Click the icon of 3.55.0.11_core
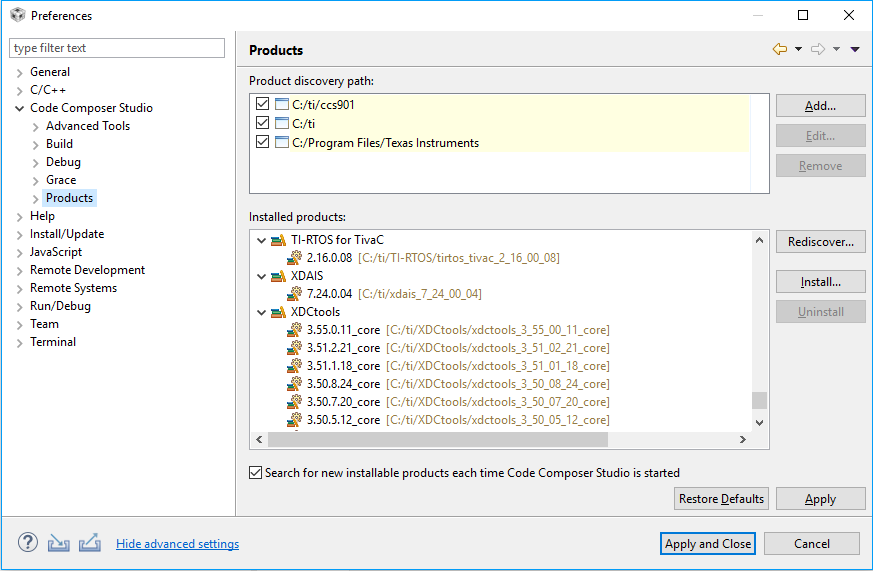 295,330
